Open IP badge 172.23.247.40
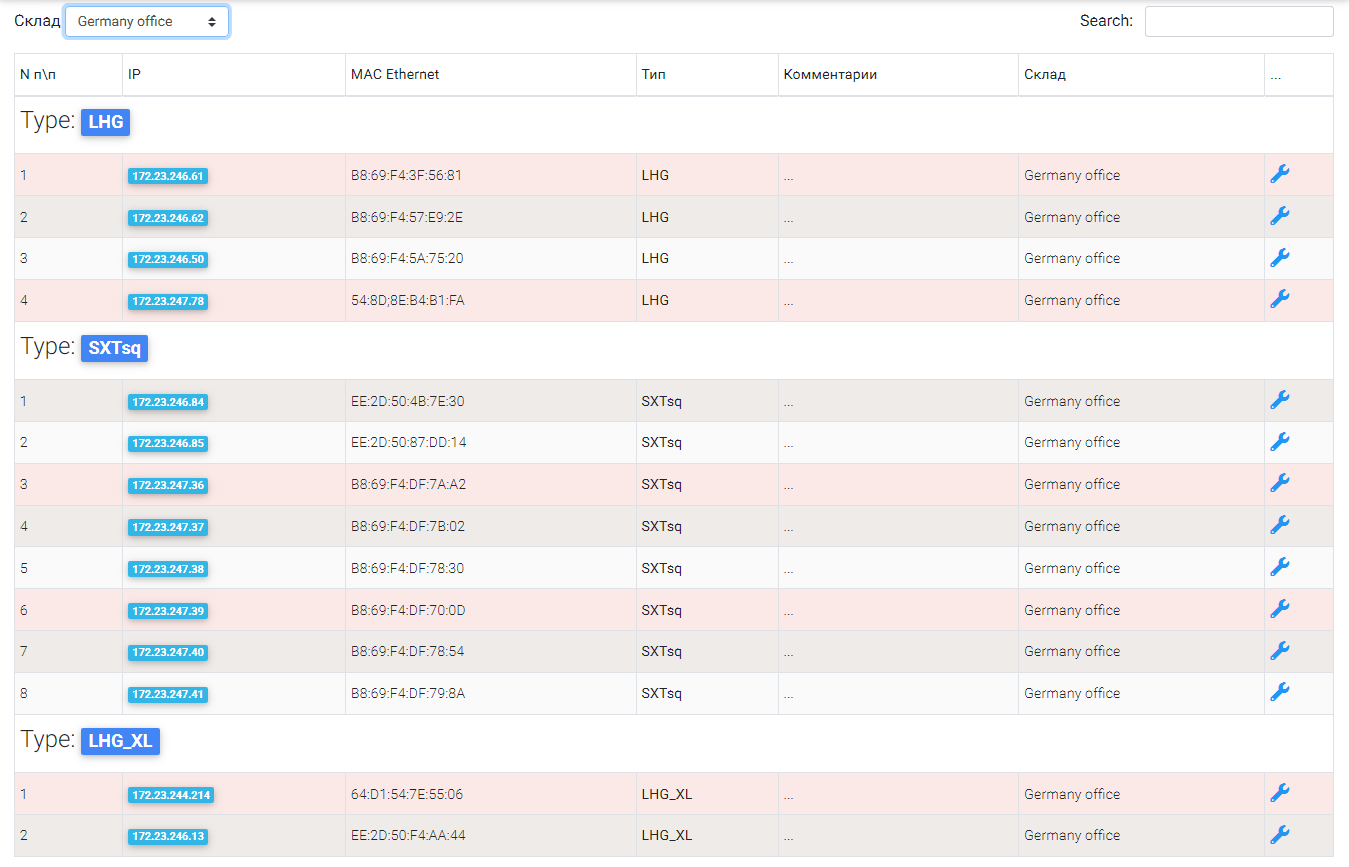 click(168, 652)
